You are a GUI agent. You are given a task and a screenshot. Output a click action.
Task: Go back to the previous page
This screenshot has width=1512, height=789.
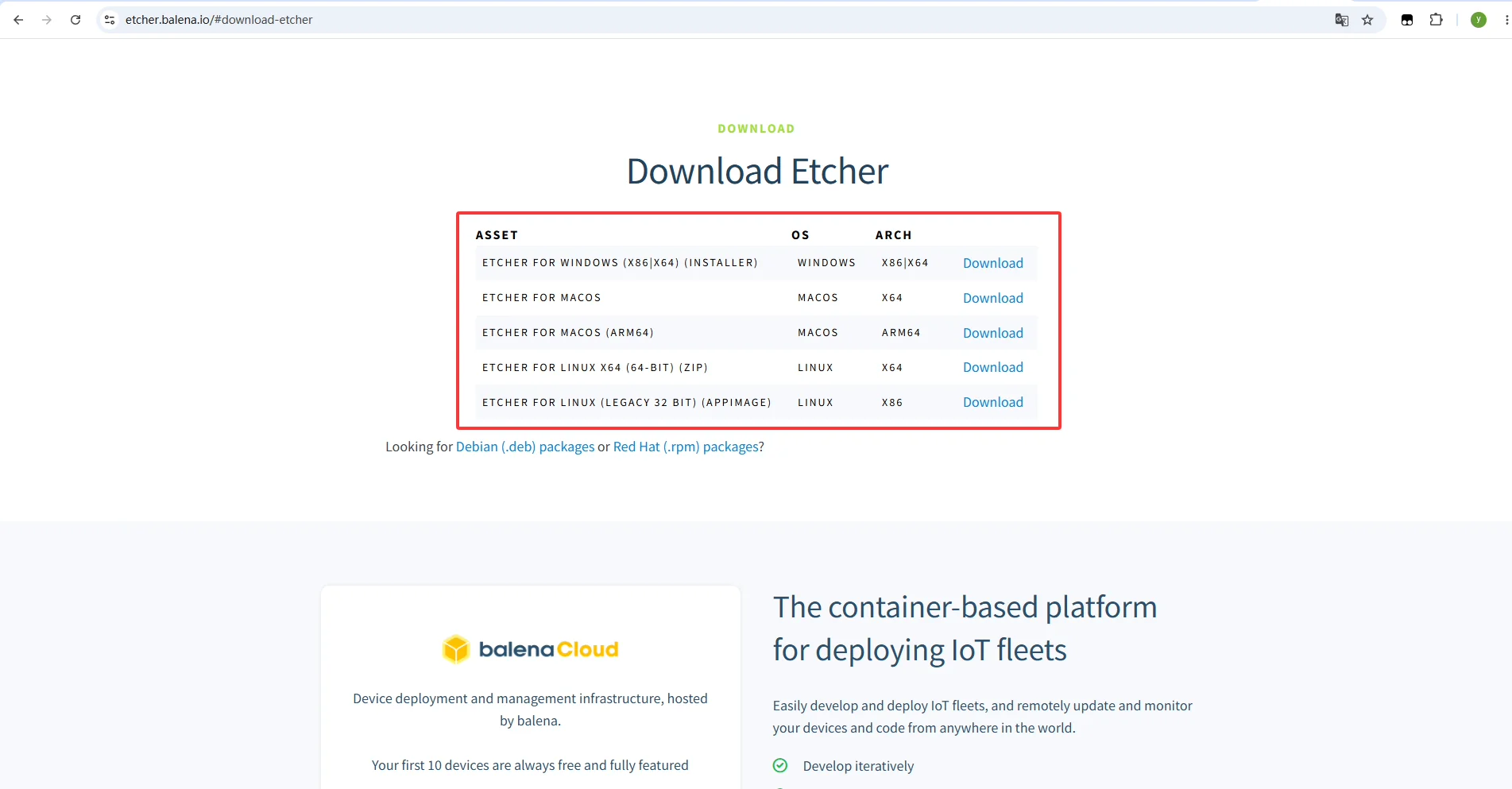click(x=18, y=20)
